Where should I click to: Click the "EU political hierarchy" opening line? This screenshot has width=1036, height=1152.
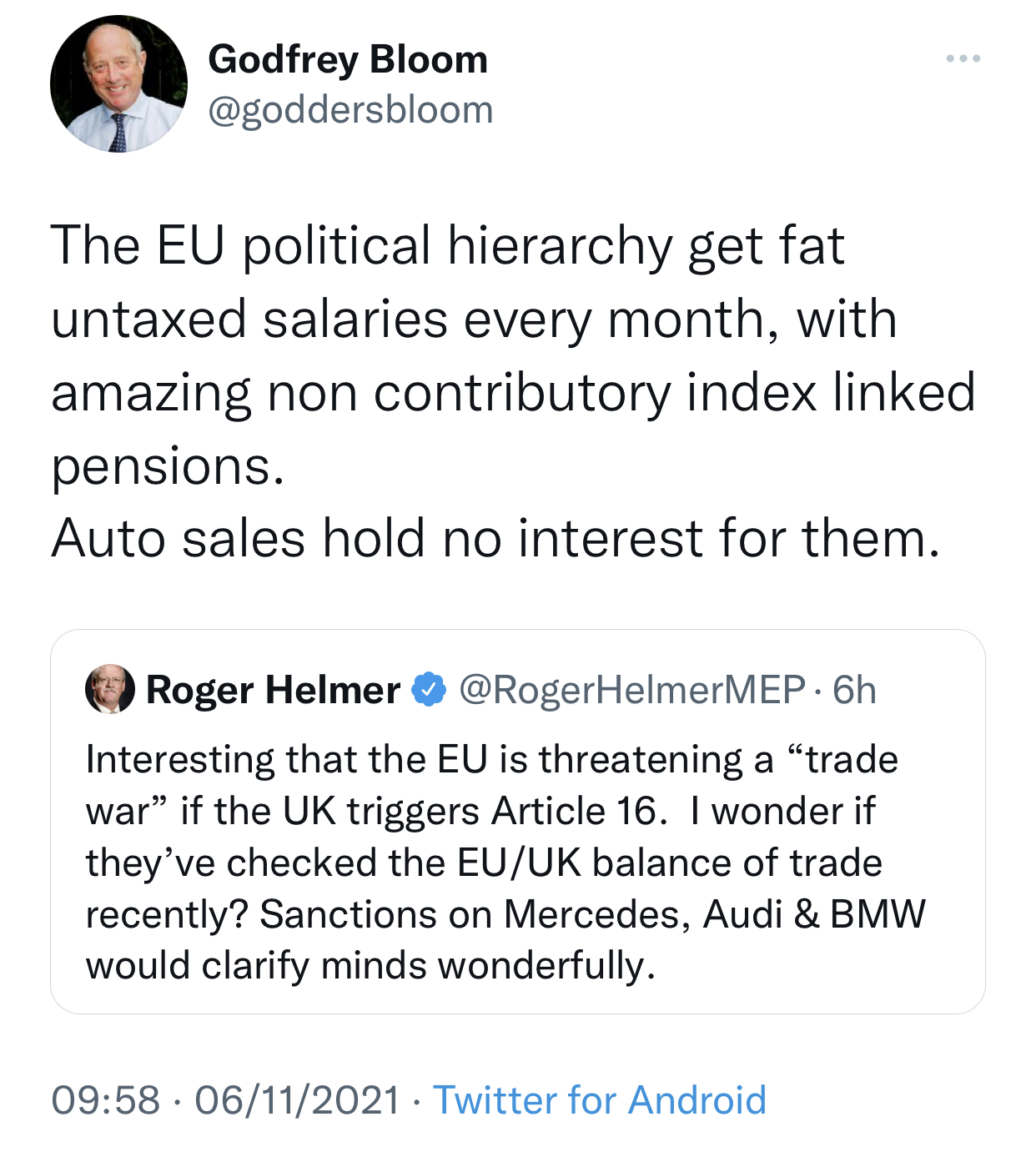[x=448, y=246]
